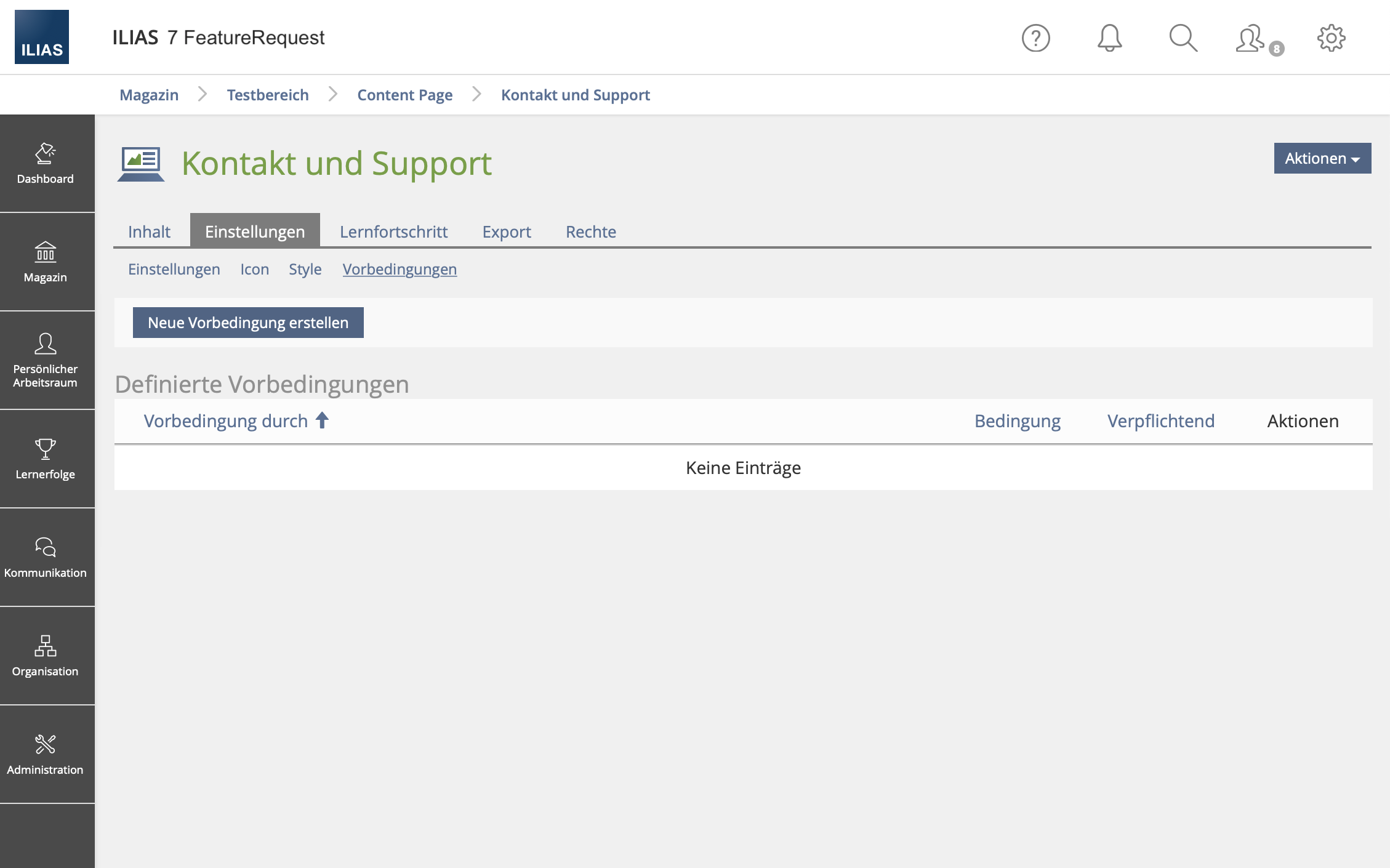Go to Dashboard in sidebar
1390x868 pixels.
click(46, 164)
